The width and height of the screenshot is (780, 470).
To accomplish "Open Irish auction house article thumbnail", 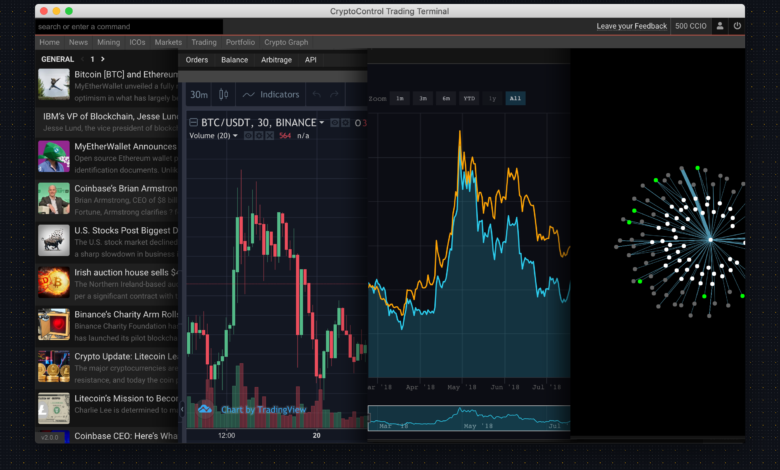I will pyautogui.click(x=54, y=282).
